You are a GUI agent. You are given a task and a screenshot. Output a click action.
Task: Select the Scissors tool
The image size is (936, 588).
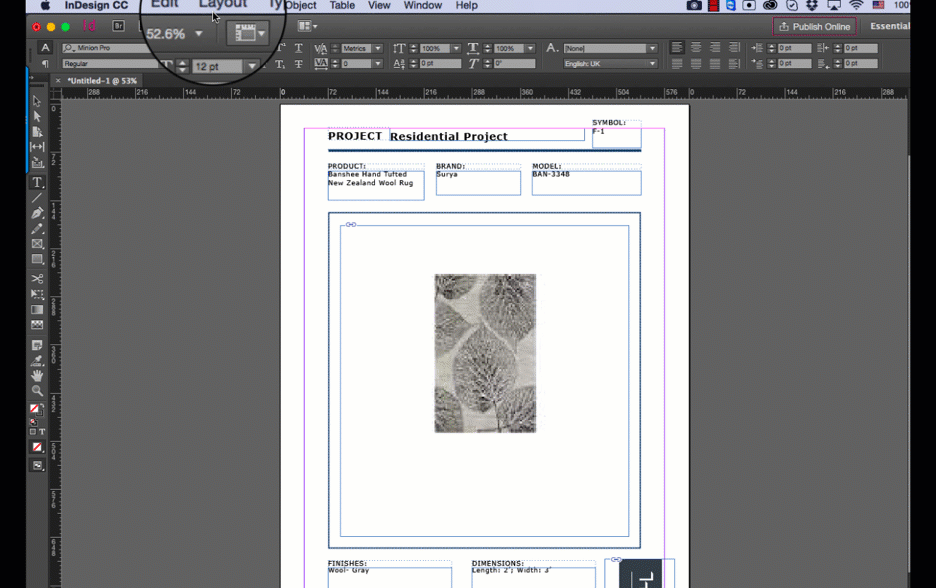[x=37, y=278]
